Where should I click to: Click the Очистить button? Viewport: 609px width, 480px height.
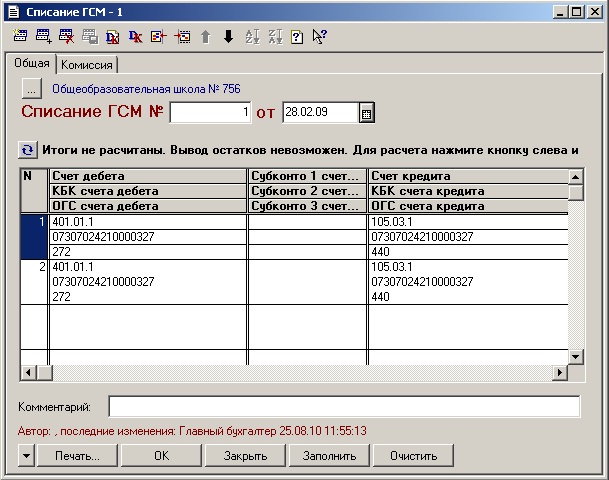pos(413,456)
